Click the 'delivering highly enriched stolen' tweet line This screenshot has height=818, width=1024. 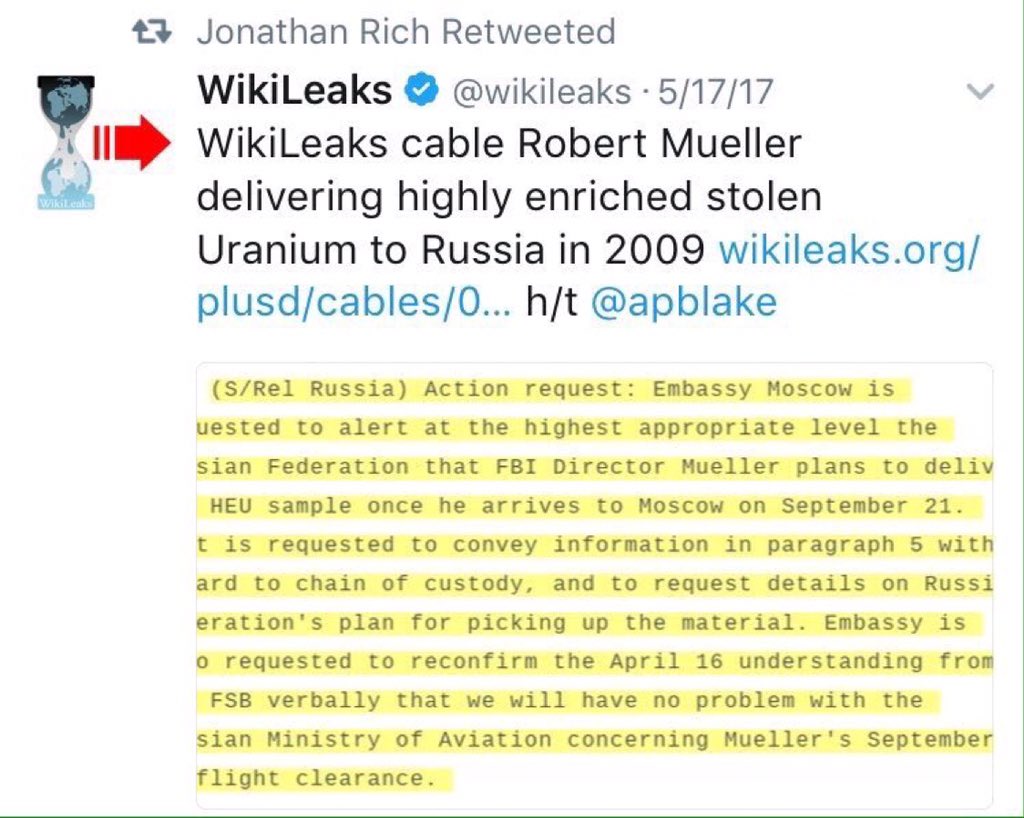509,197
